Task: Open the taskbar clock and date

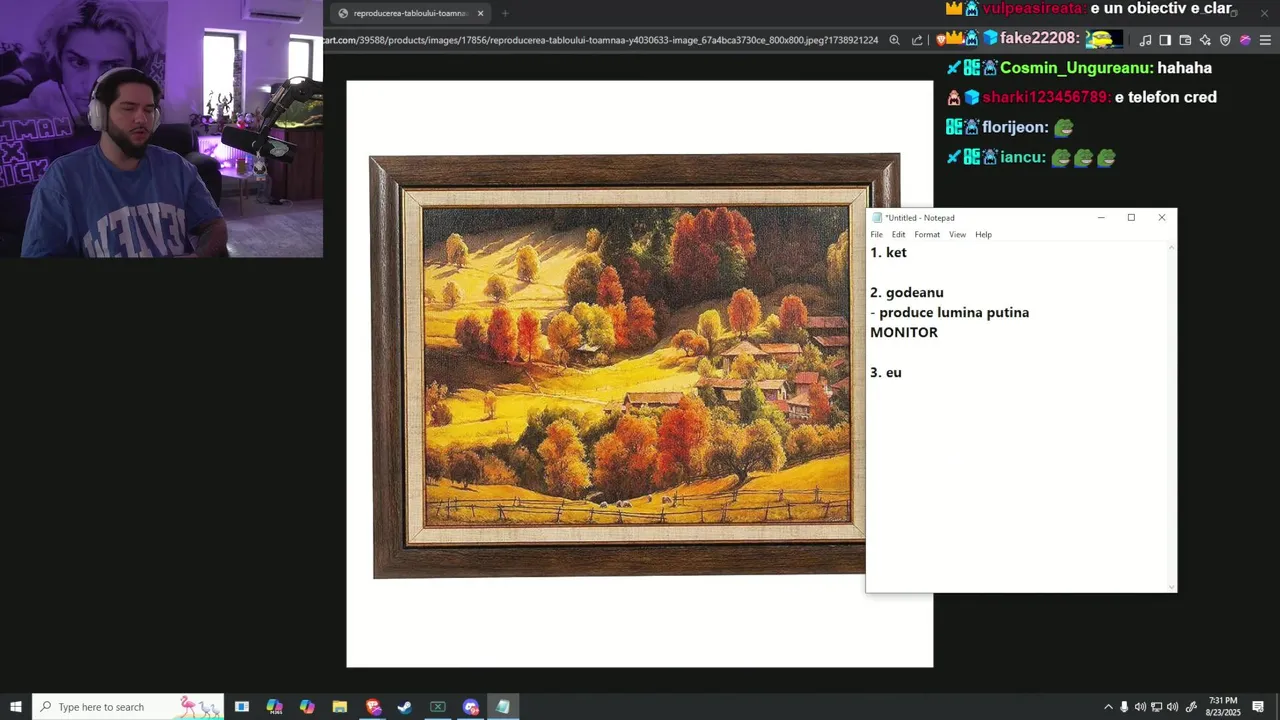Action: coord(1223,707)
